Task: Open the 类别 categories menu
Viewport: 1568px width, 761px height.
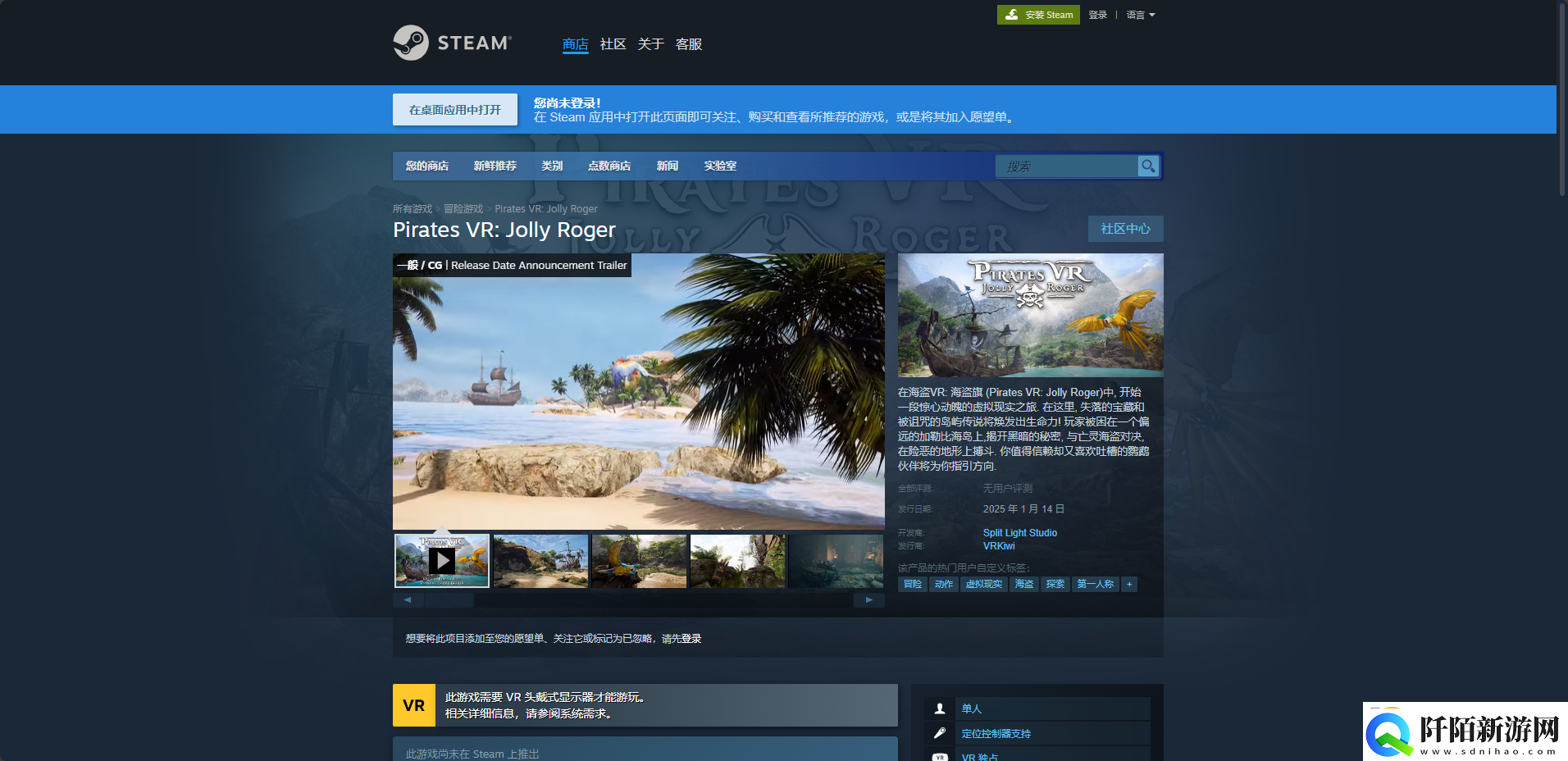Action: pyautogui.click(x=552, y=166)
